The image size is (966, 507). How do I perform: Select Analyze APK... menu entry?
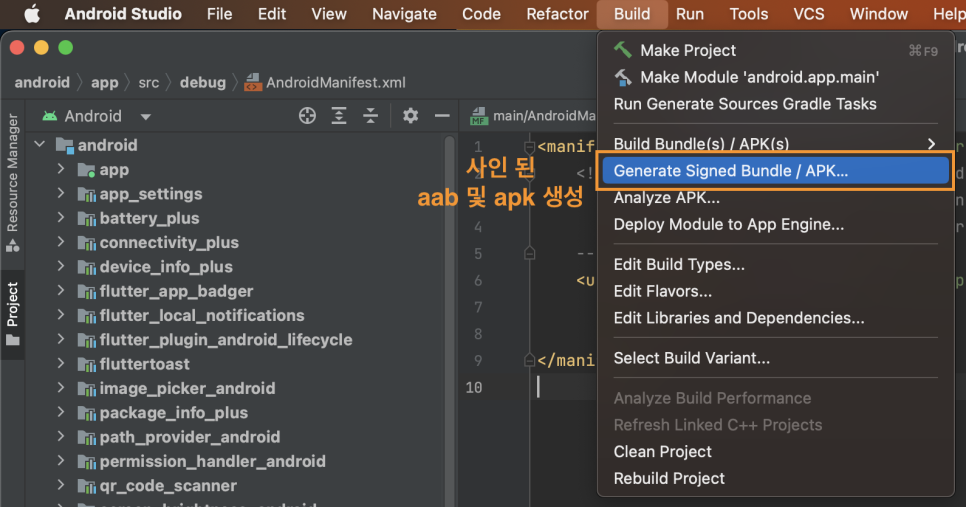pyautogui.click(x=776, y=198)
